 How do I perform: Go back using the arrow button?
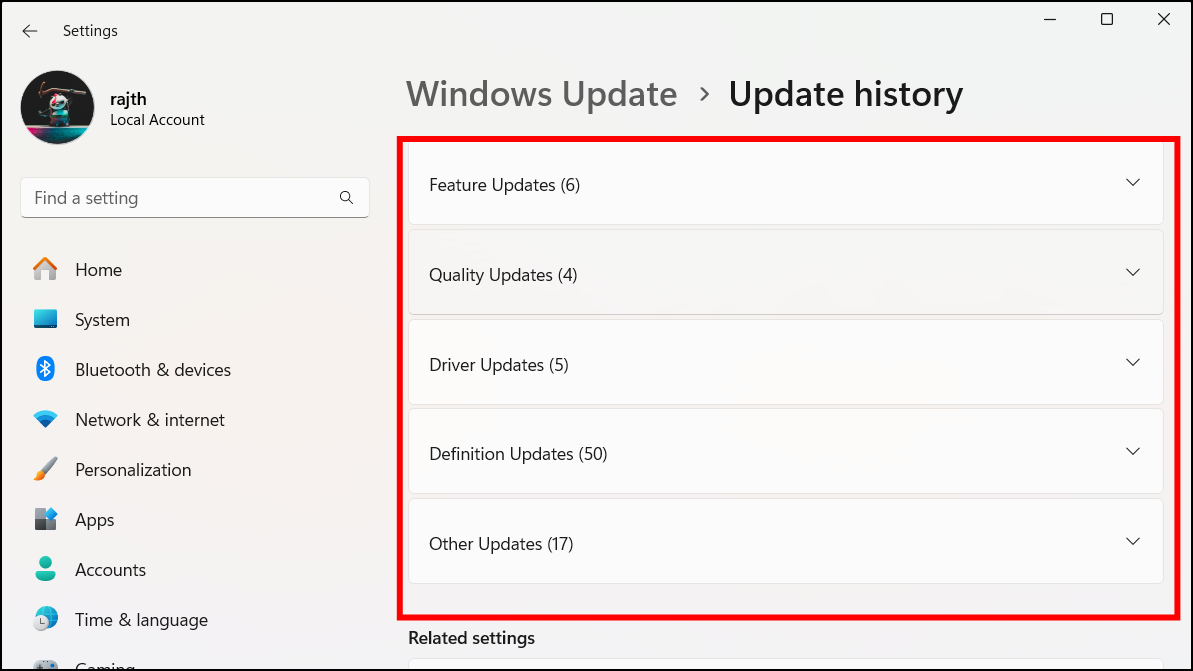(29, 31)
